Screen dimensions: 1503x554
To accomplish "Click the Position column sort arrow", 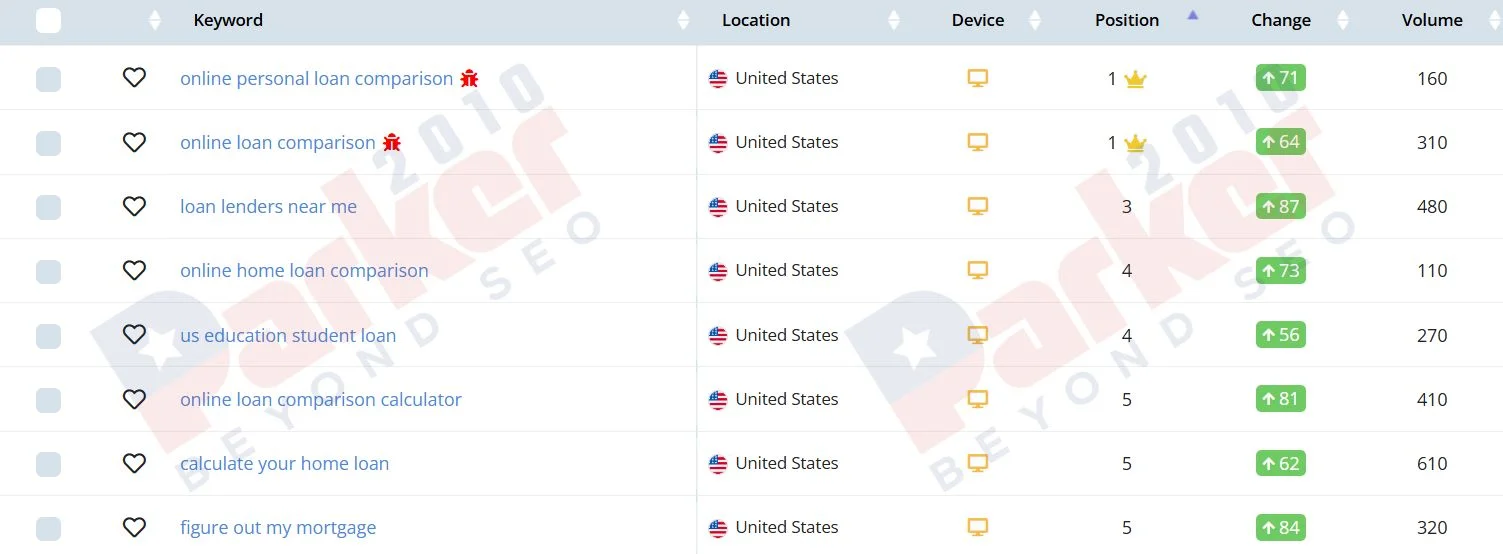I will (x=1192, y=15).
